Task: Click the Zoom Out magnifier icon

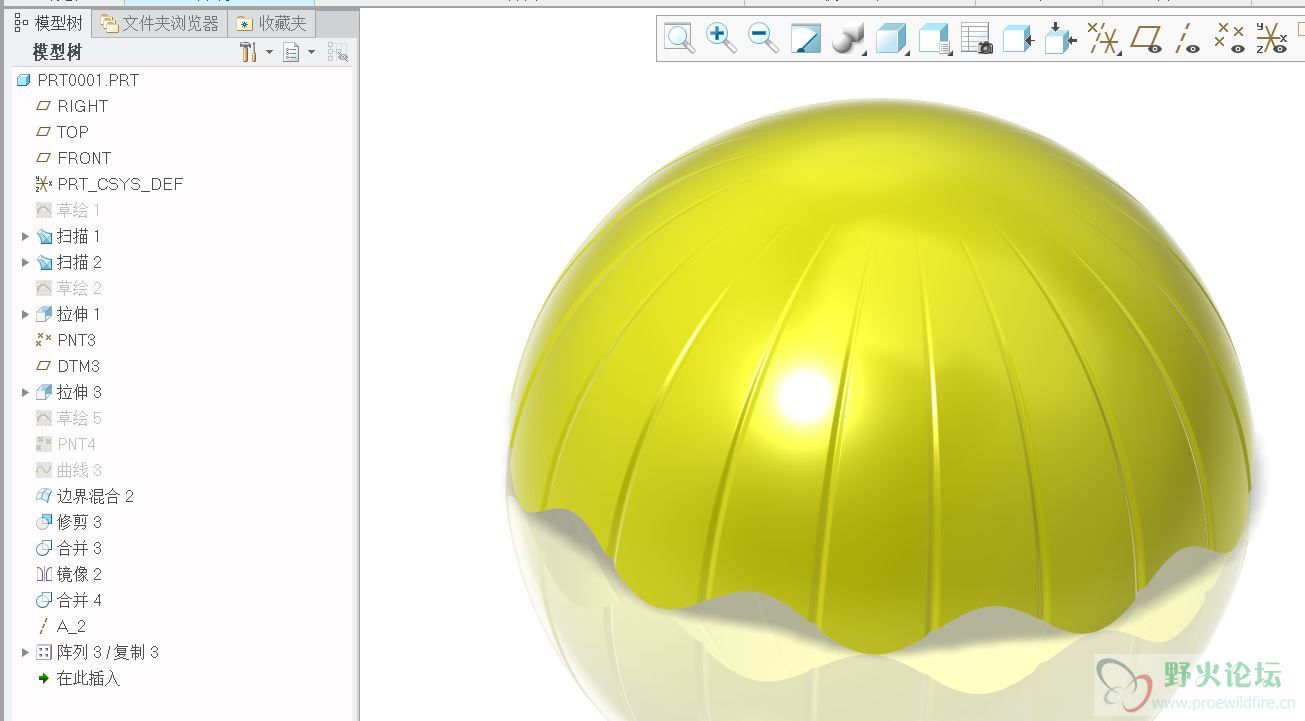Action: (764, 39)
